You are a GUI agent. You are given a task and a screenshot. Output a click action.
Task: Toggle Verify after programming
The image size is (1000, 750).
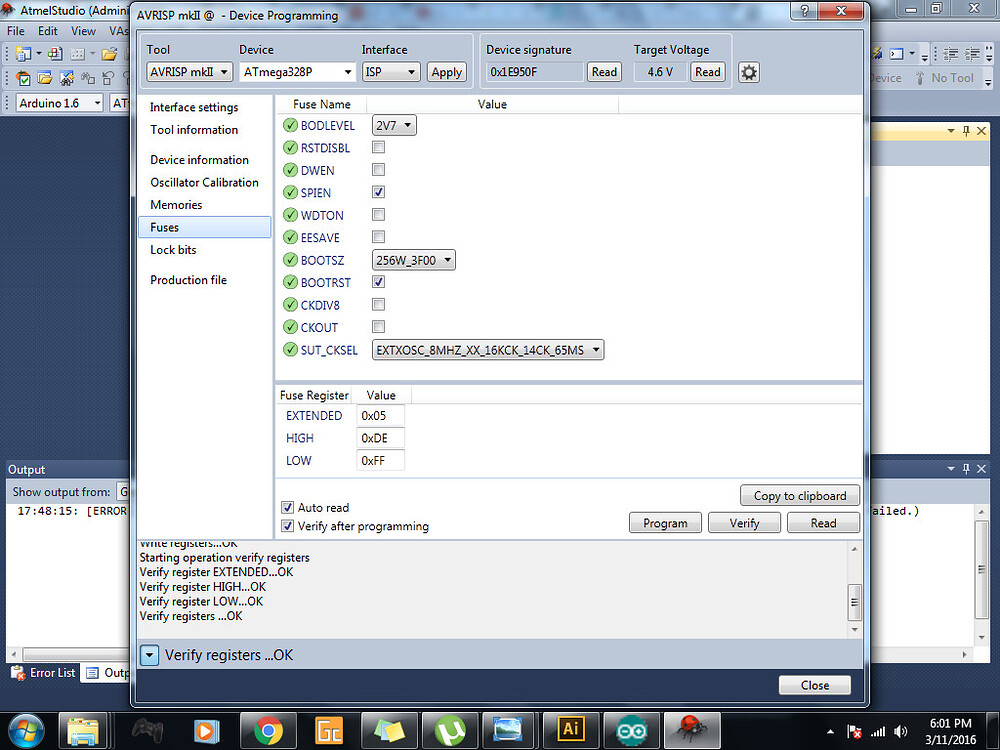click(x=287, y=525)
